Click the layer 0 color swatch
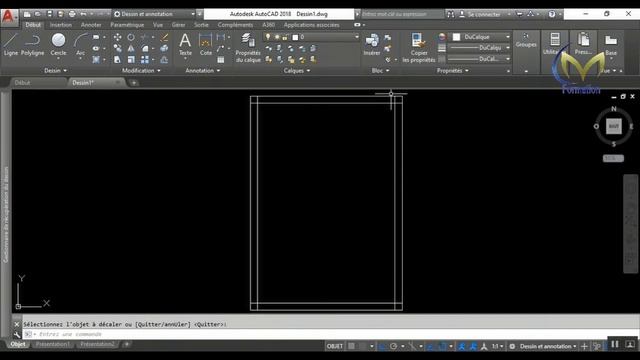The image size is (640, 360). tap(296, 37)
